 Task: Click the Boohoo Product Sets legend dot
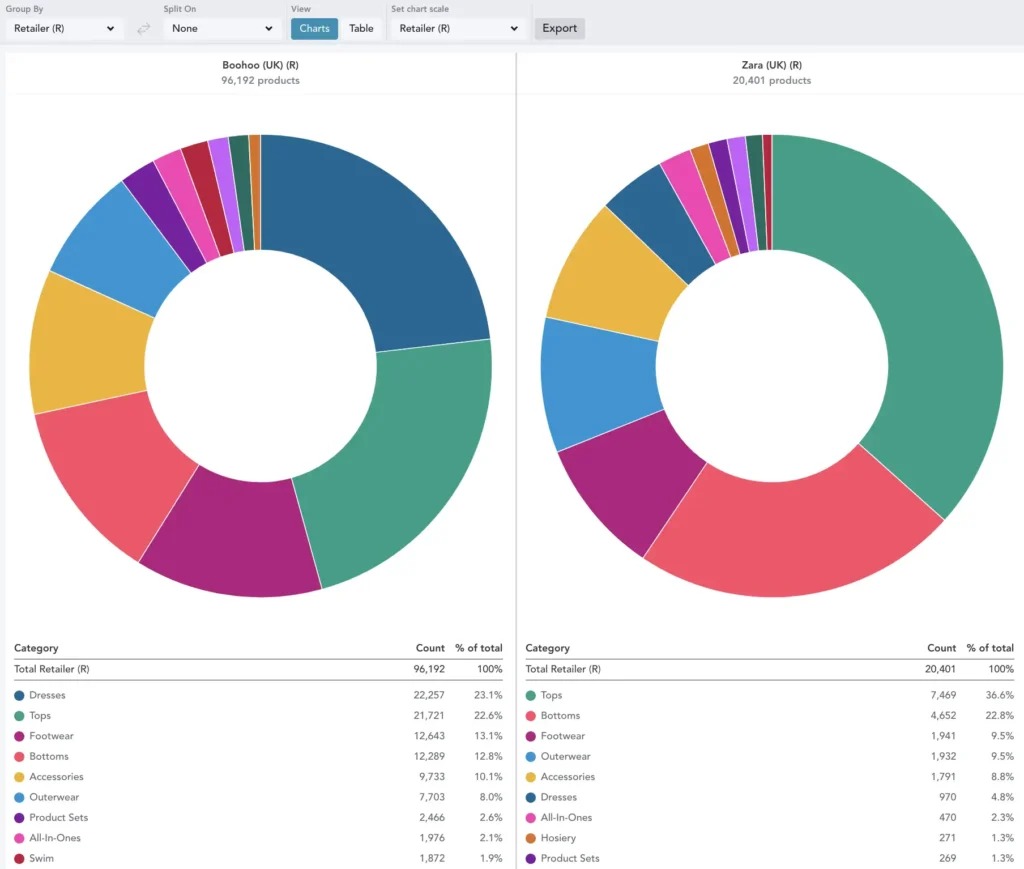[19, 818]
